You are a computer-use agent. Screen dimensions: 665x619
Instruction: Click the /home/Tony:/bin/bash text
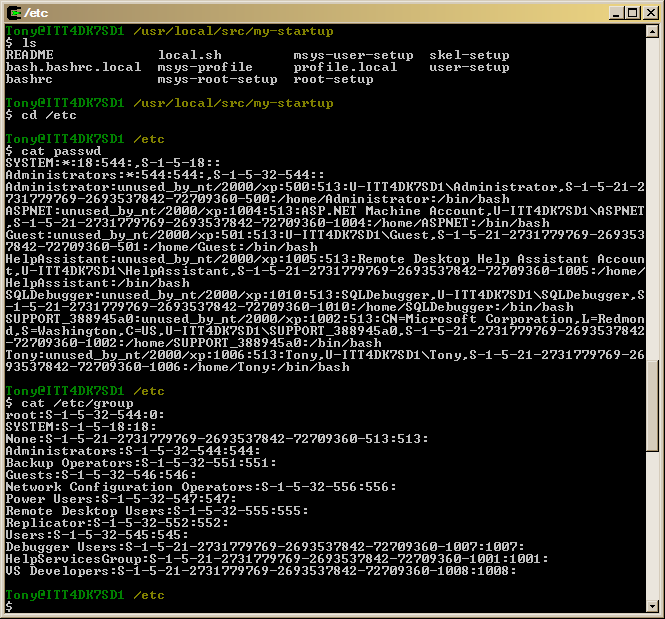[269, 367]
